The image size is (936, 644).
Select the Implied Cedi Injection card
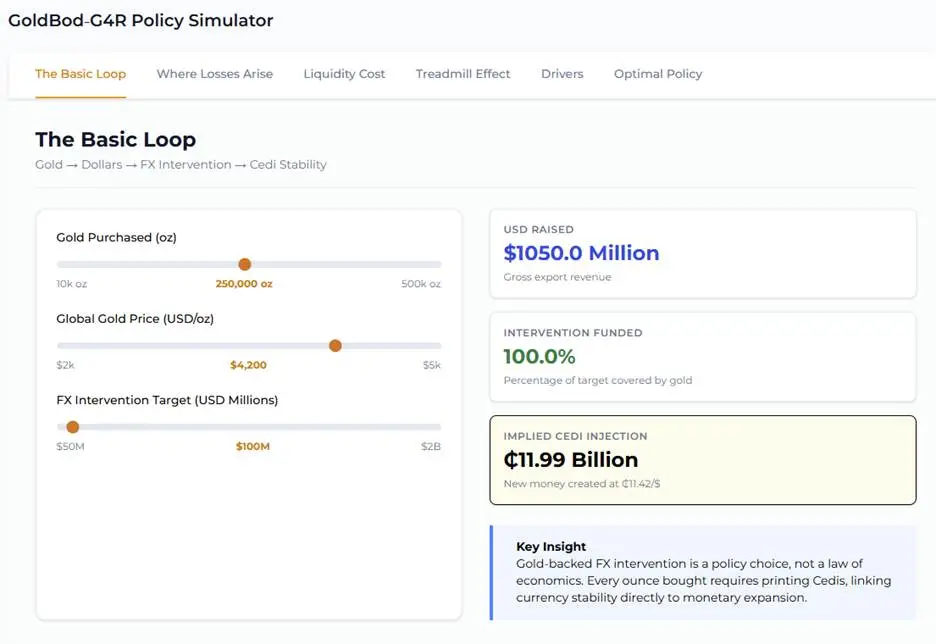pos(702,460)
